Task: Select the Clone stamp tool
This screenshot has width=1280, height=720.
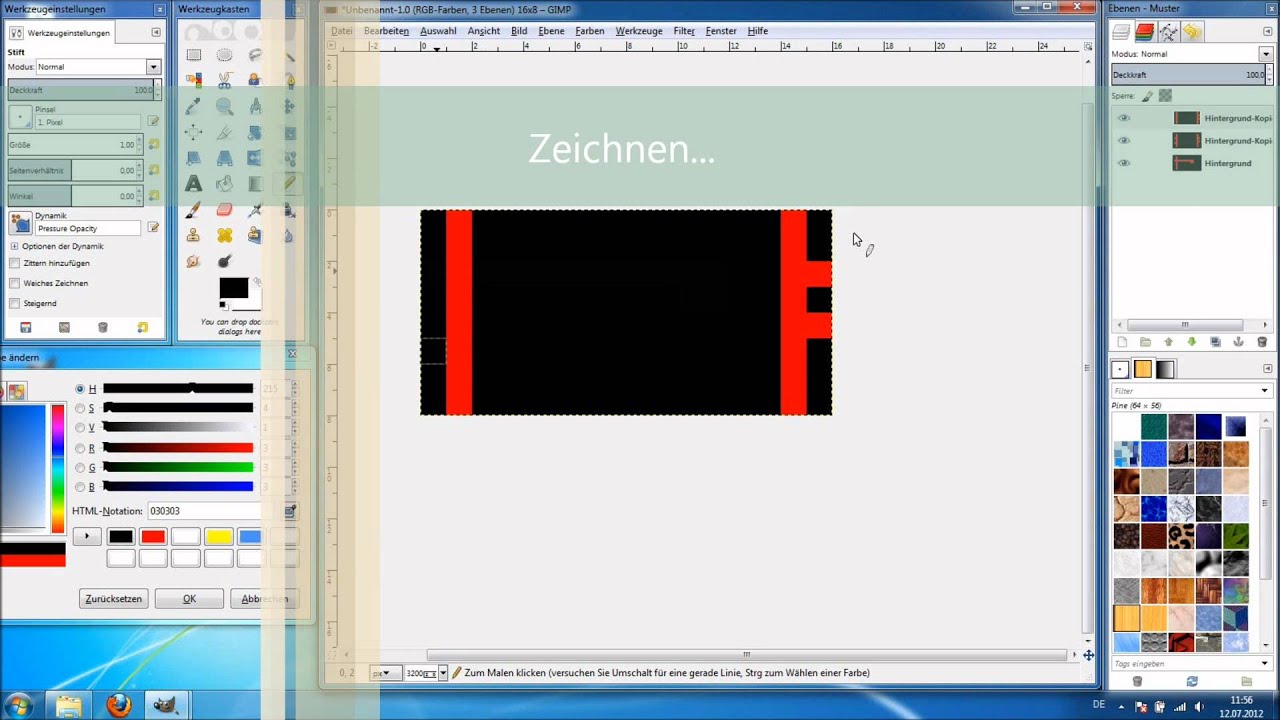Action: [x=193, y=236]
